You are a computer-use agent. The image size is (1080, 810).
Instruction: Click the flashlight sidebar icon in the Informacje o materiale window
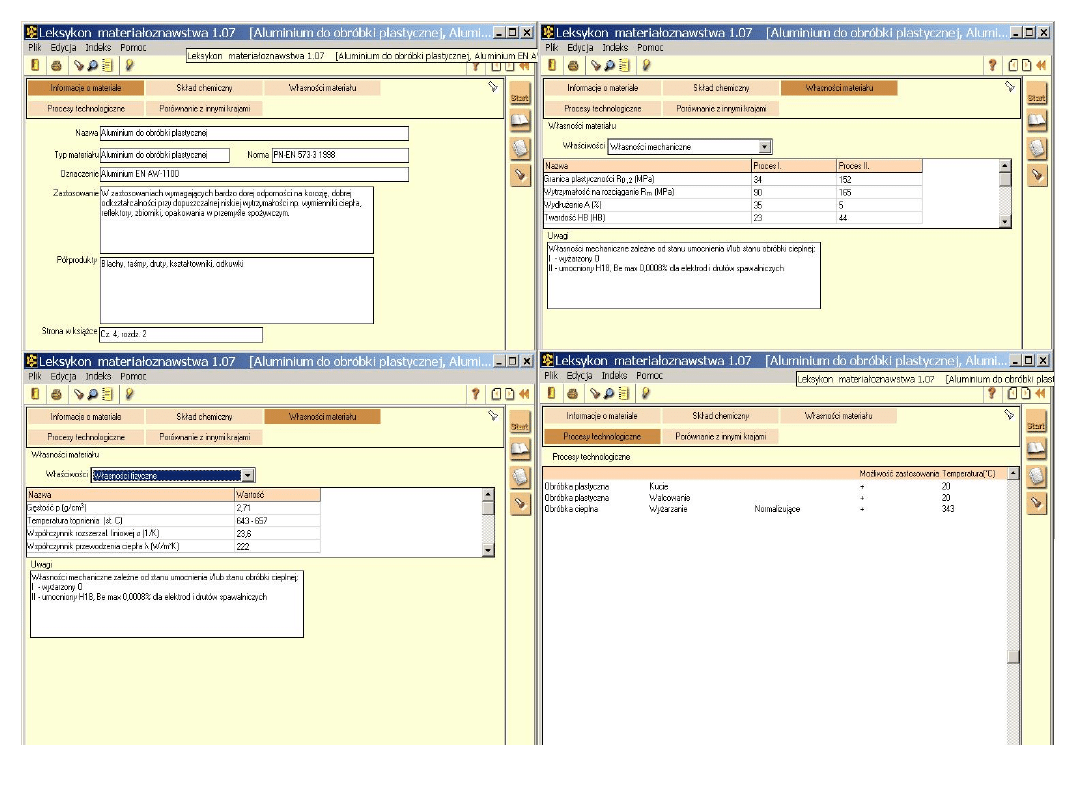(519, 174)
